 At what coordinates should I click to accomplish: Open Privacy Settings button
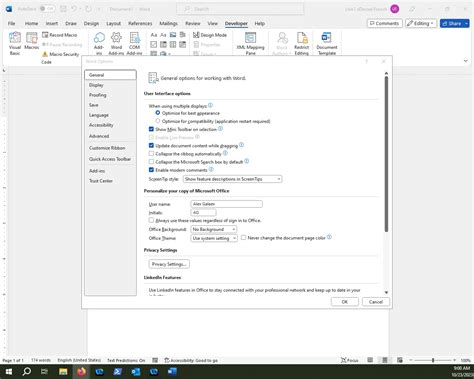click(x=169, y=264)
